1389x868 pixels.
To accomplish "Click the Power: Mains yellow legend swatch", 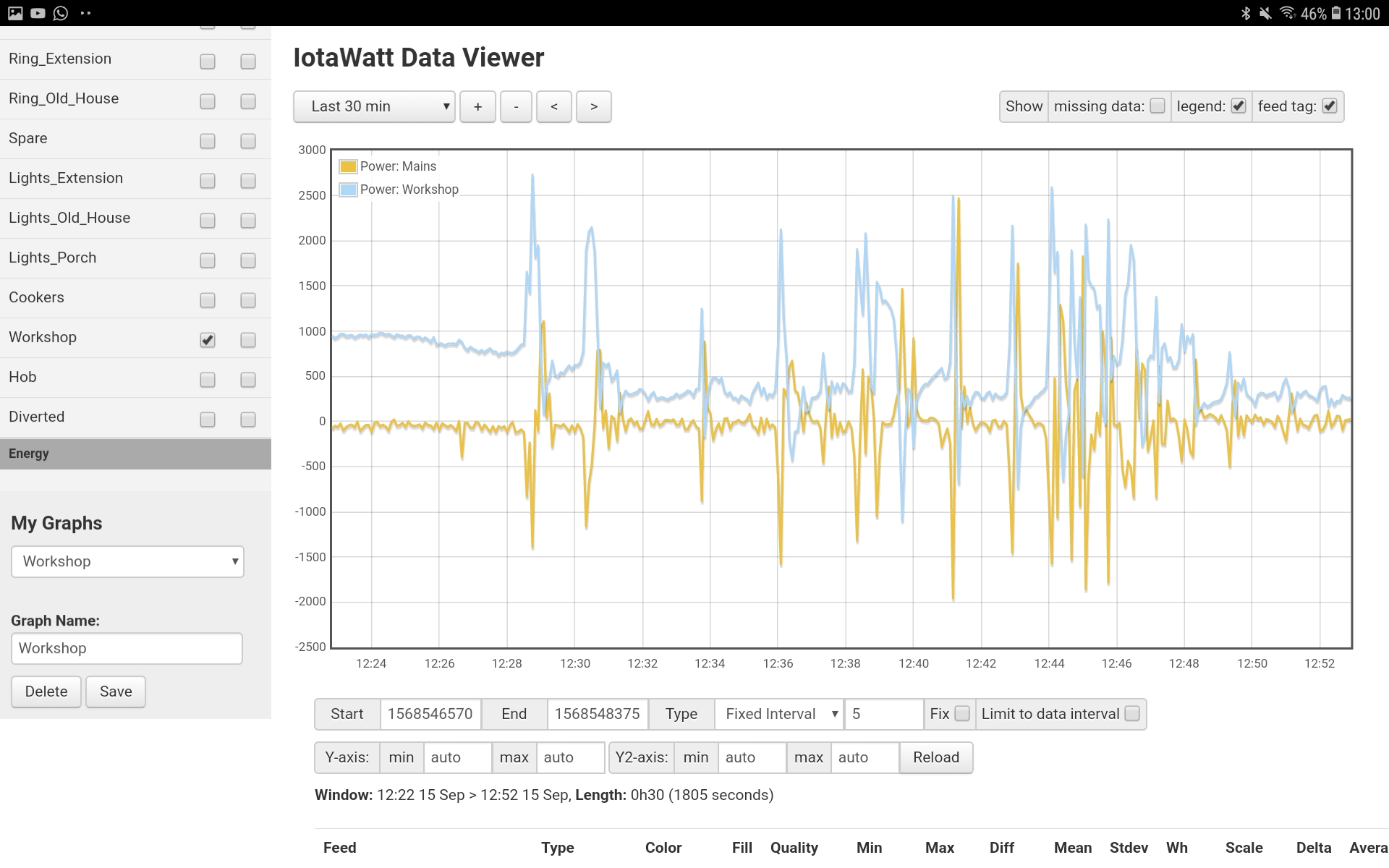I will (348, 166).
